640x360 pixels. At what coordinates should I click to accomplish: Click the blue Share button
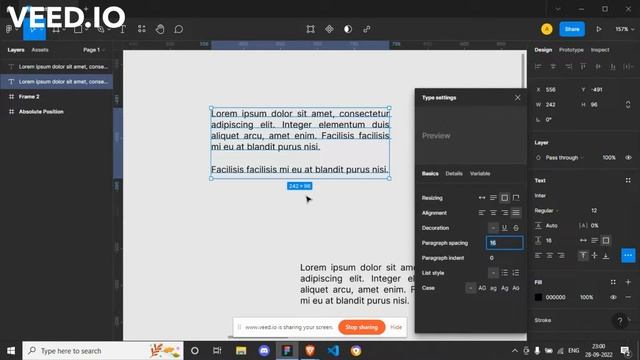point(572,29)
